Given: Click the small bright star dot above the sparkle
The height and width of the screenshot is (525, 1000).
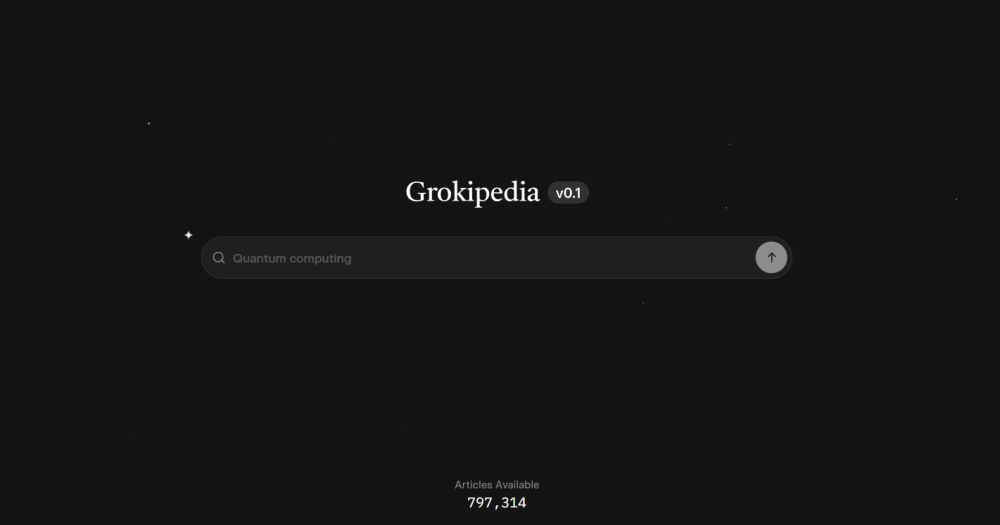Looking at the screenshot, I should 149,123.
